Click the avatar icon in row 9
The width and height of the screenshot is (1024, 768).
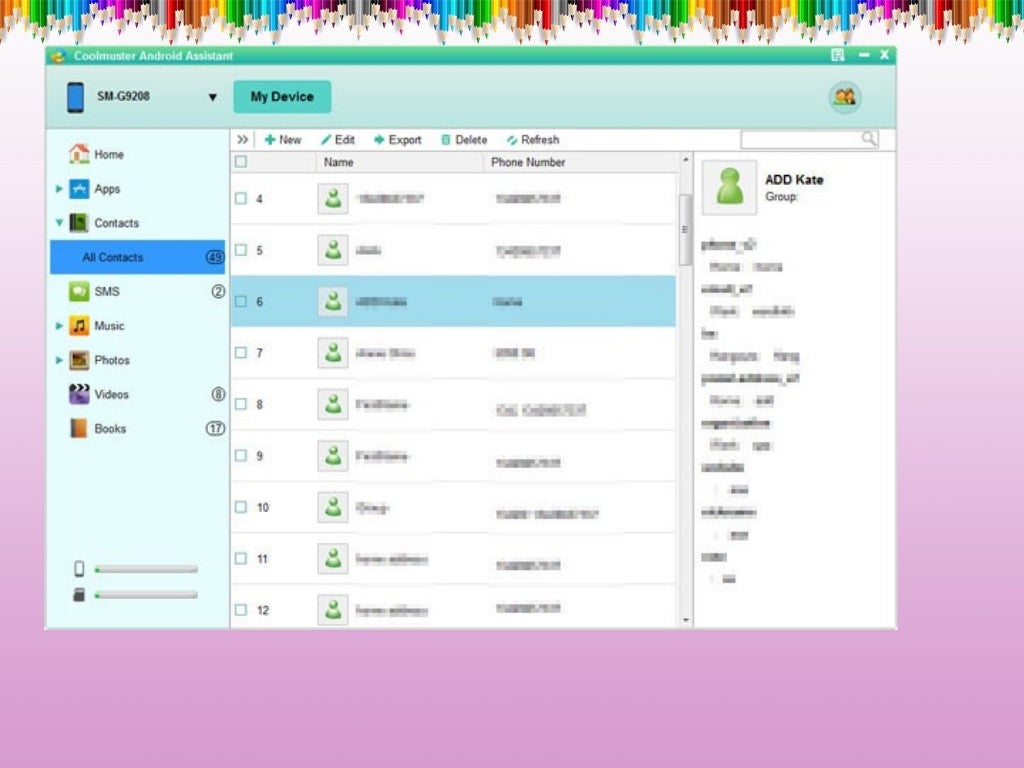point(333,456)
